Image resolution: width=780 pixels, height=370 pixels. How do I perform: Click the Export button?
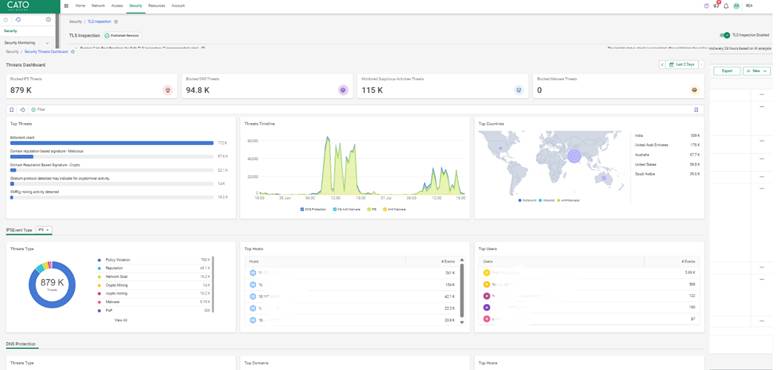pos(727,71)
